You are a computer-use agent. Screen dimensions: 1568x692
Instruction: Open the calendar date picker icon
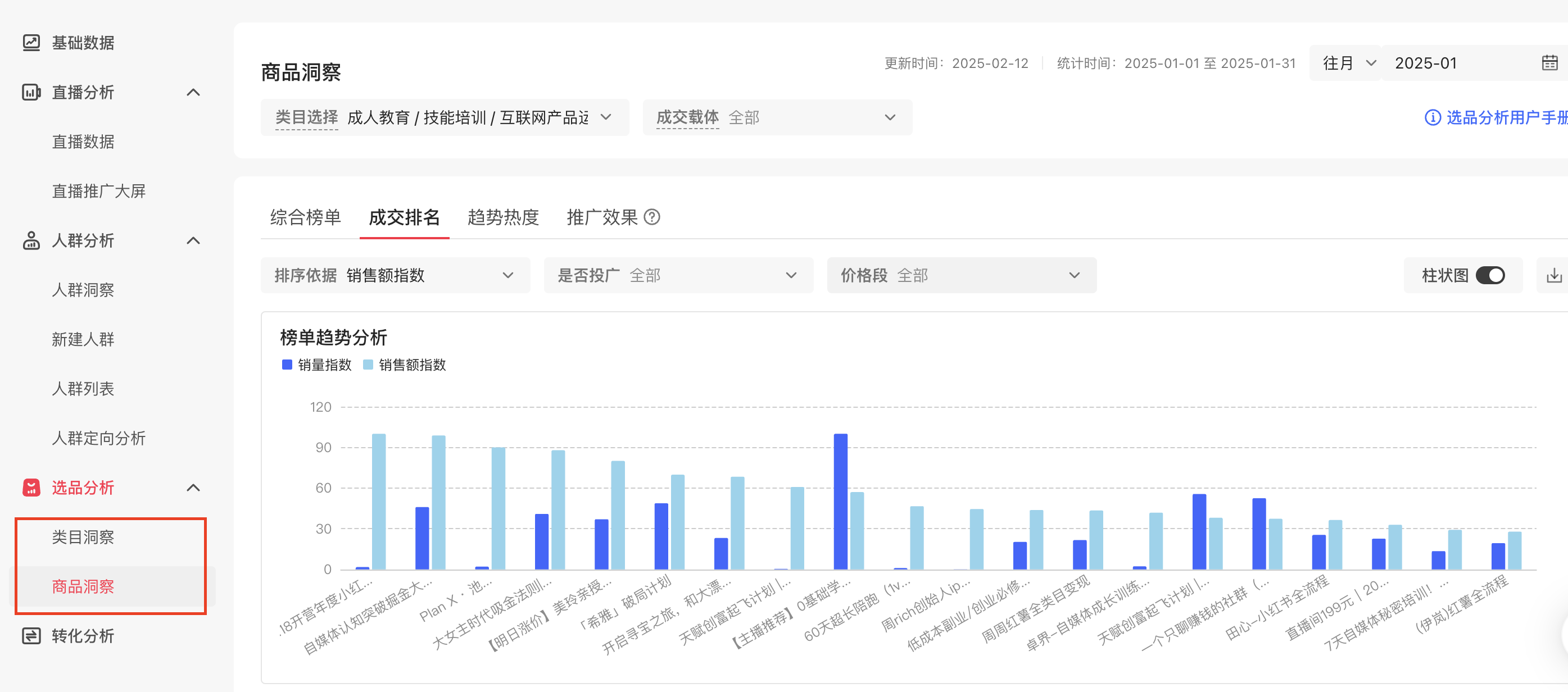coord(1549,63)
